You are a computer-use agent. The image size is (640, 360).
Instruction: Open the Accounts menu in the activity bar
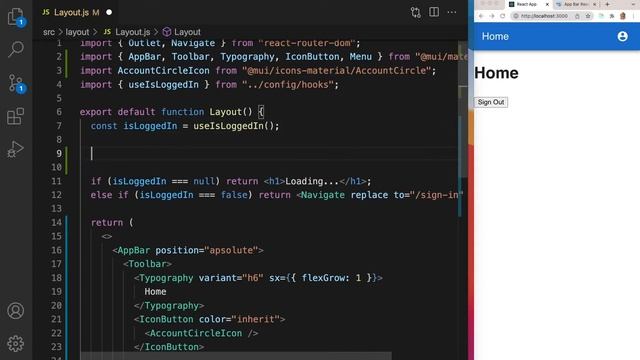pos(16,311)
